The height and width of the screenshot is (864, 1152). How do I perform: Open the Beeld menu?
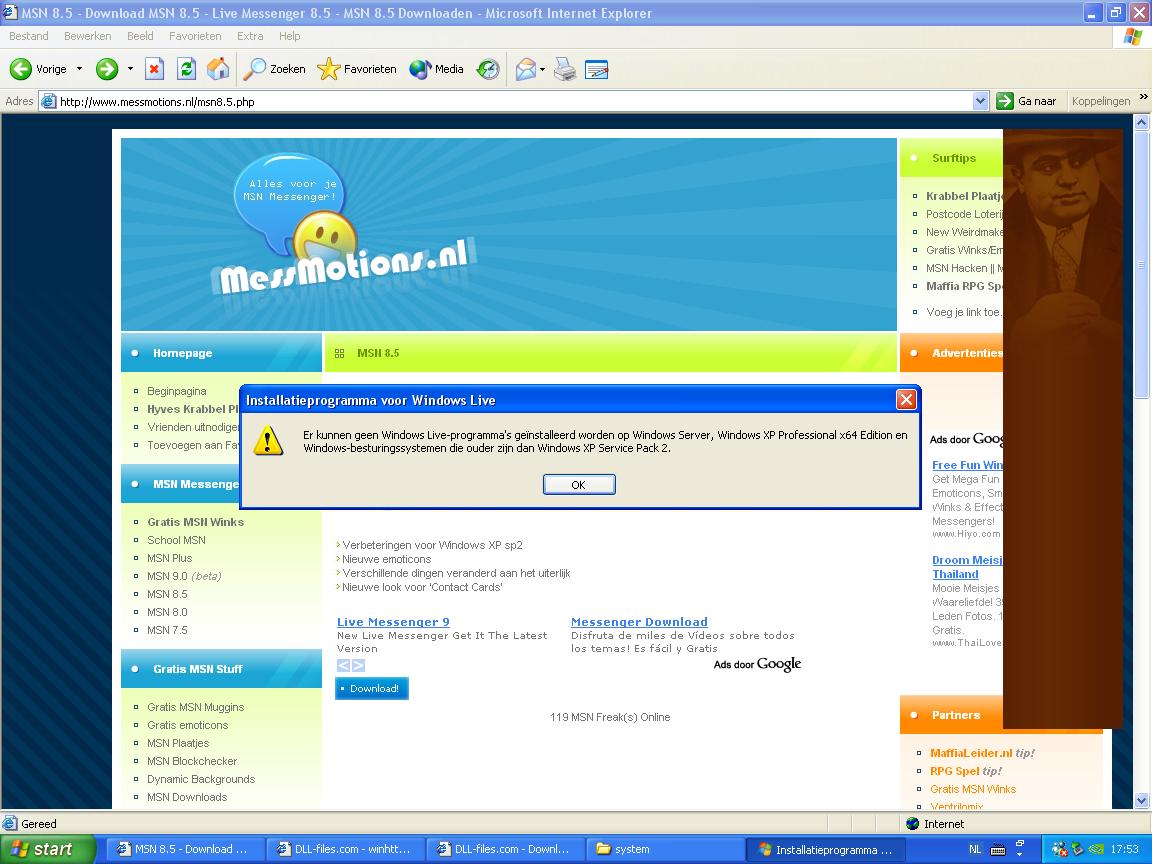click(140, 36)
